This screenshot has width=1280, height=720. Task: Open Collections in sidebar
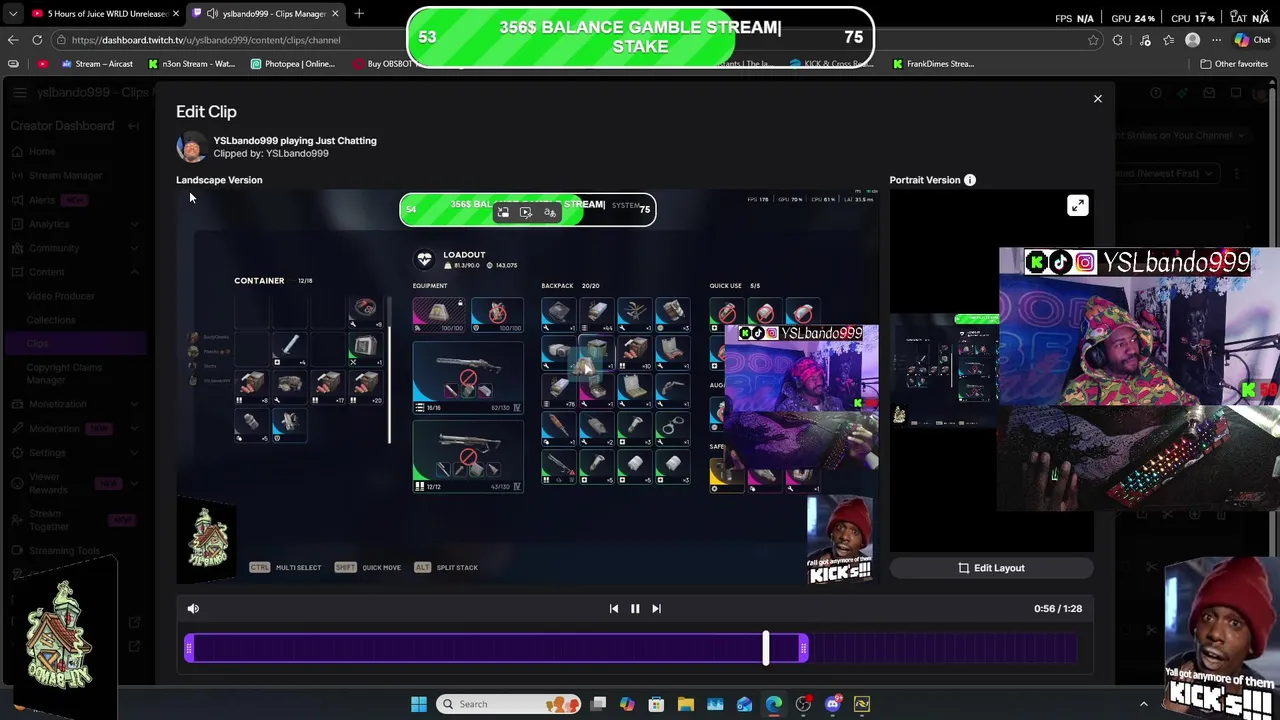(x=50, y=320)
